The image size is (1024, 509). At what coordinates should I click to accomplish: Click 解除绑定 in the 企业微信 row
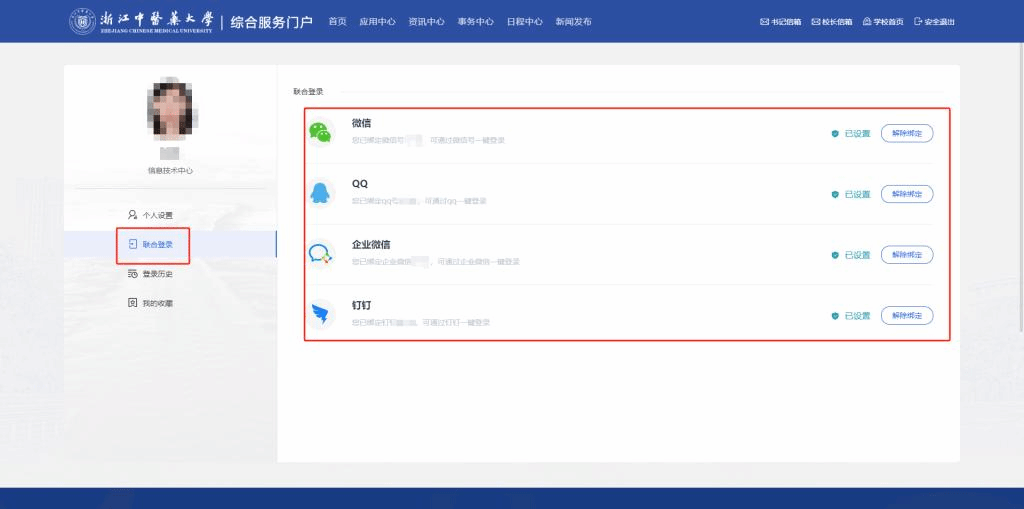[906, 255]
